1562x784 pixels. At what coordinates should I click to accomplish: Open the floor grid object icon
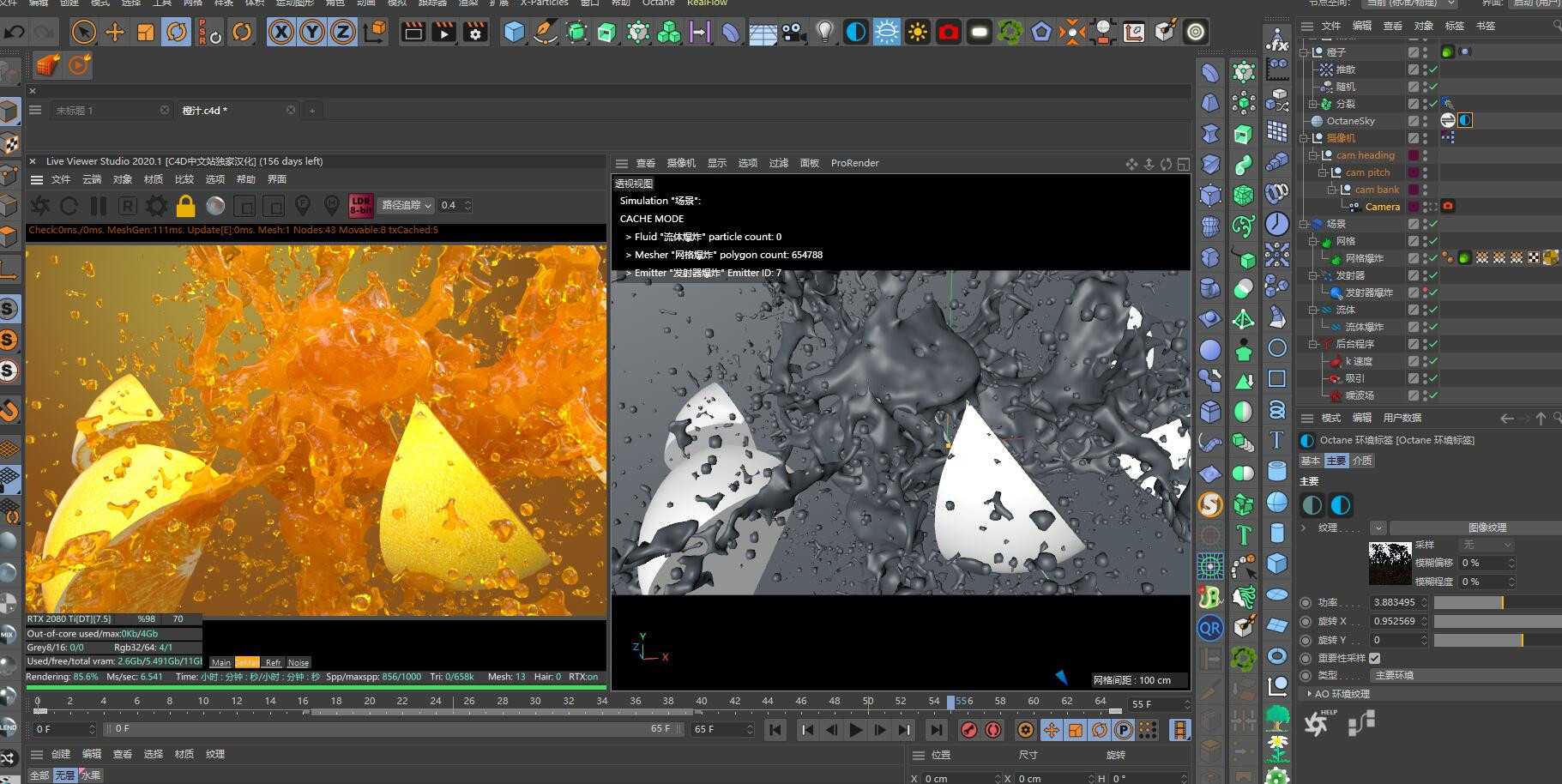(763, 33)
